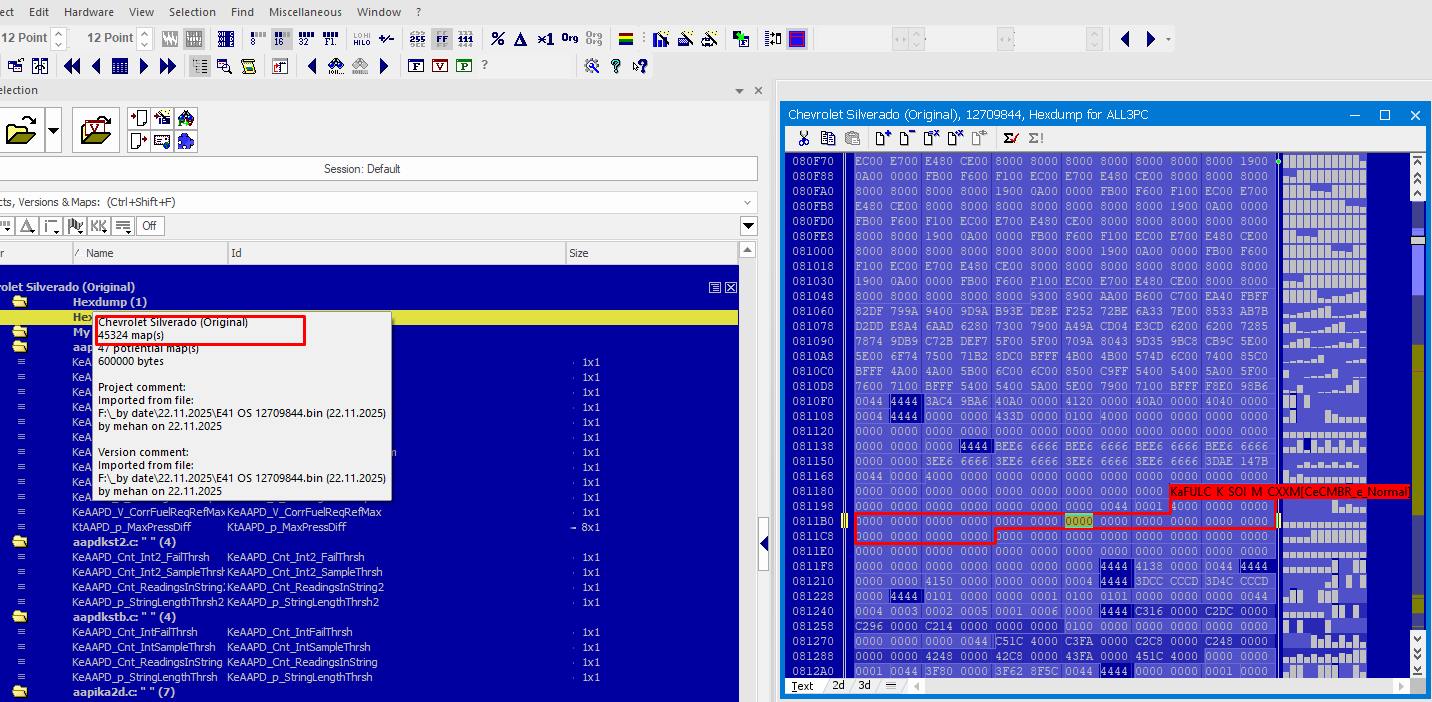1432x702 pixels.
Task: Open the delta filter dropdown button
Action: tap(28, 226)
